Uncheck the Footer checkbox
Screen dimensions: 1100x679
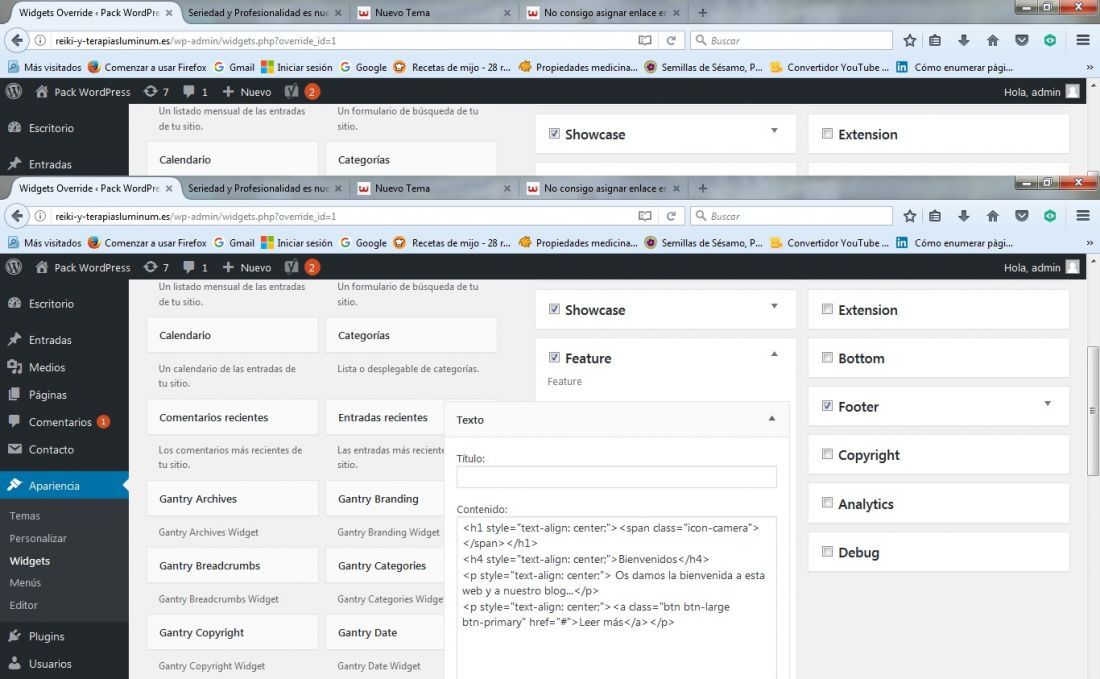[827, 405]
